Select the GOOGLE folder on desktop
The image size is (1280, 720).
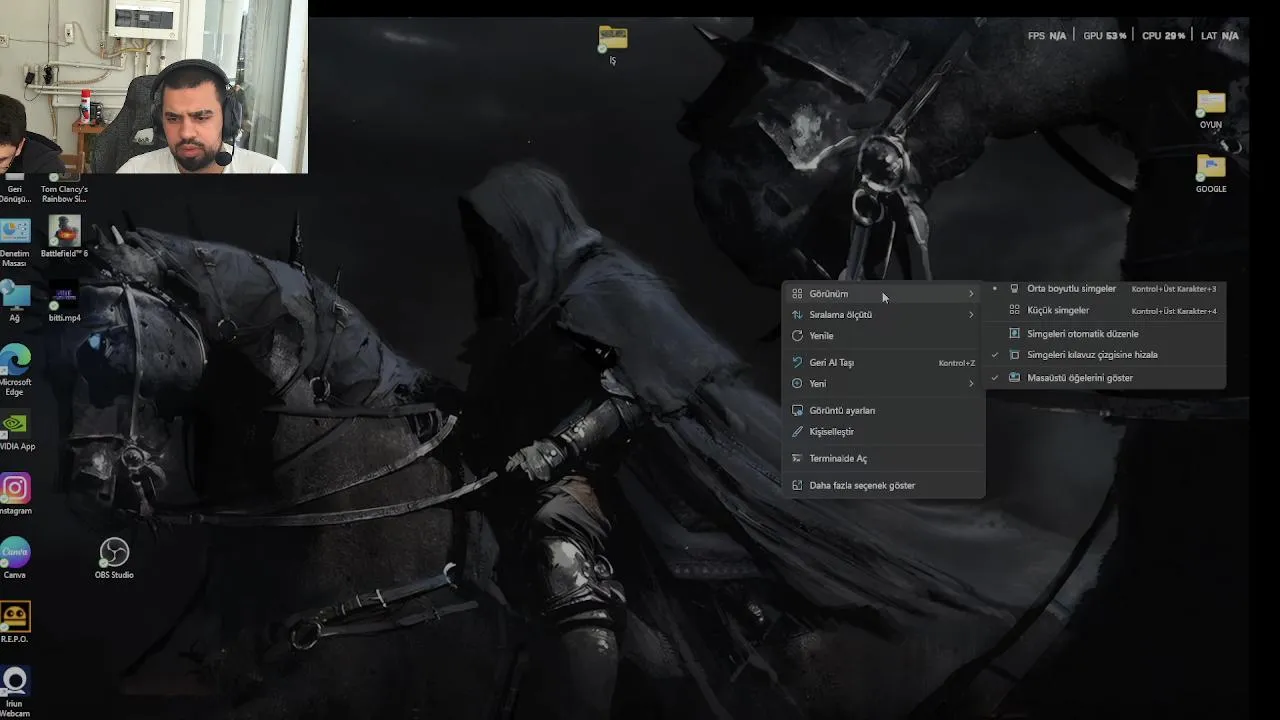coord(1211,173)
